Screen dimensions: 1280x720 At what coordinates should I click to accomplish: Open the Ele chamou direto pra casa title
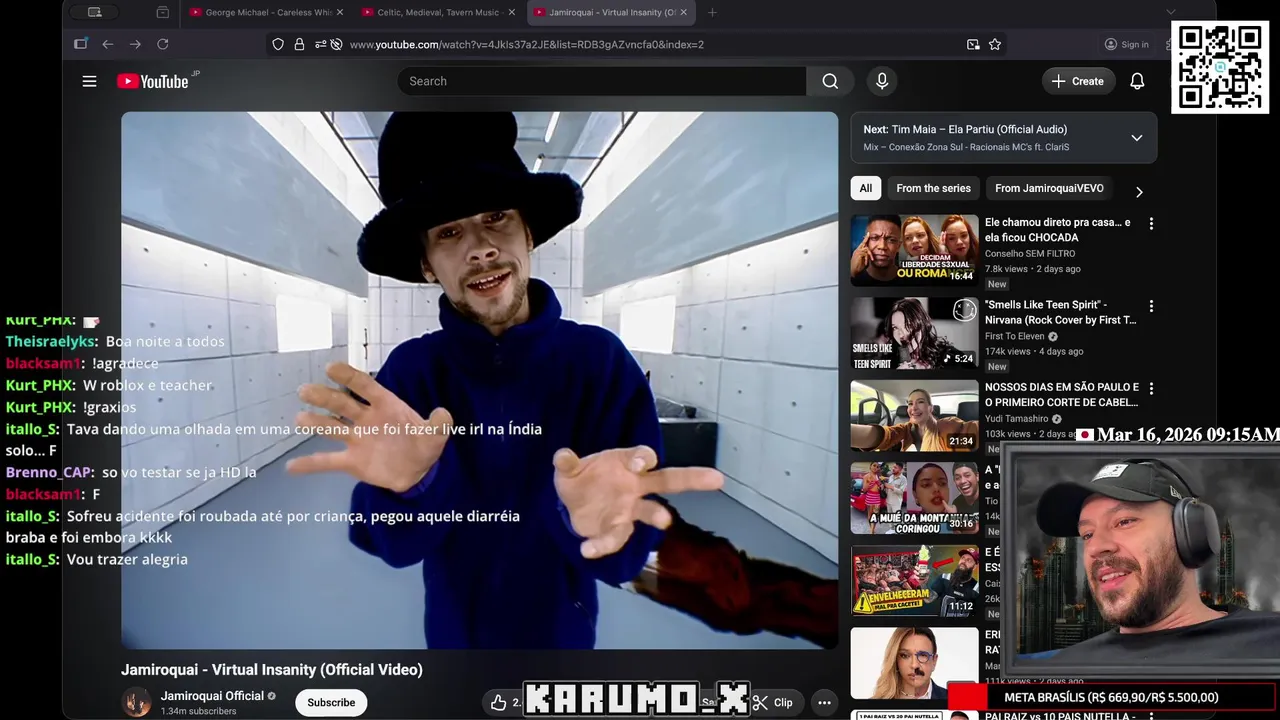click(1058, 230)
